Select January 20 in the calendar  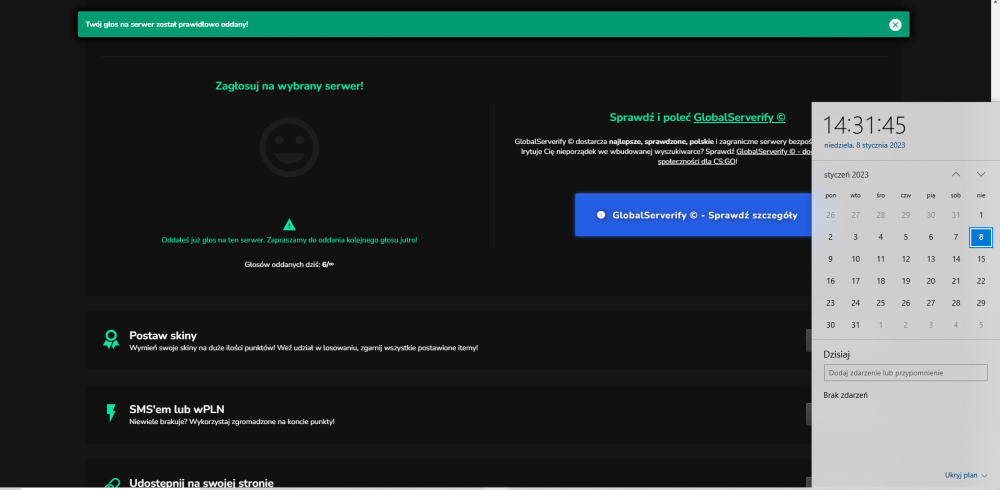click(930, 281)
